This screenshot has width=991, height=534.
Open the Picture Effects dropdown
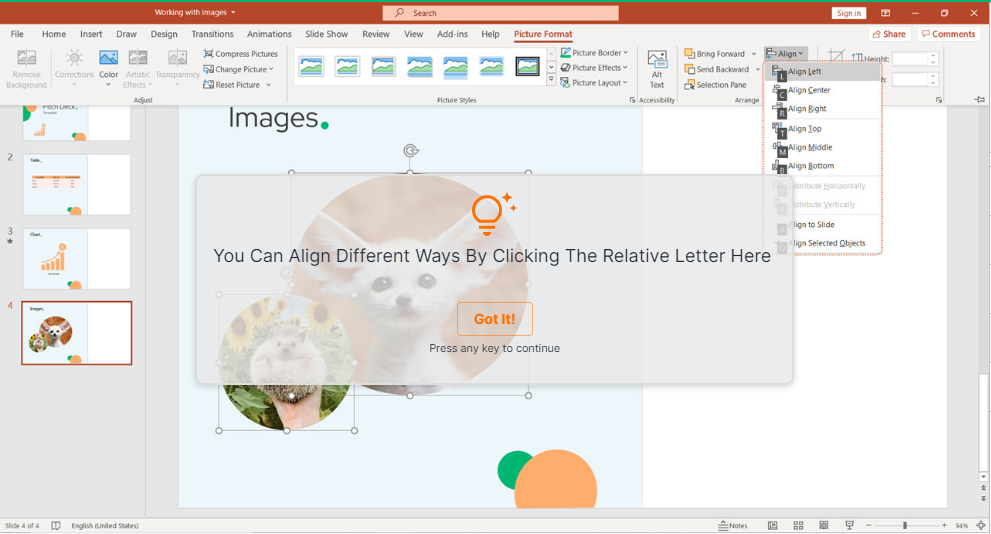coord(594,68)
